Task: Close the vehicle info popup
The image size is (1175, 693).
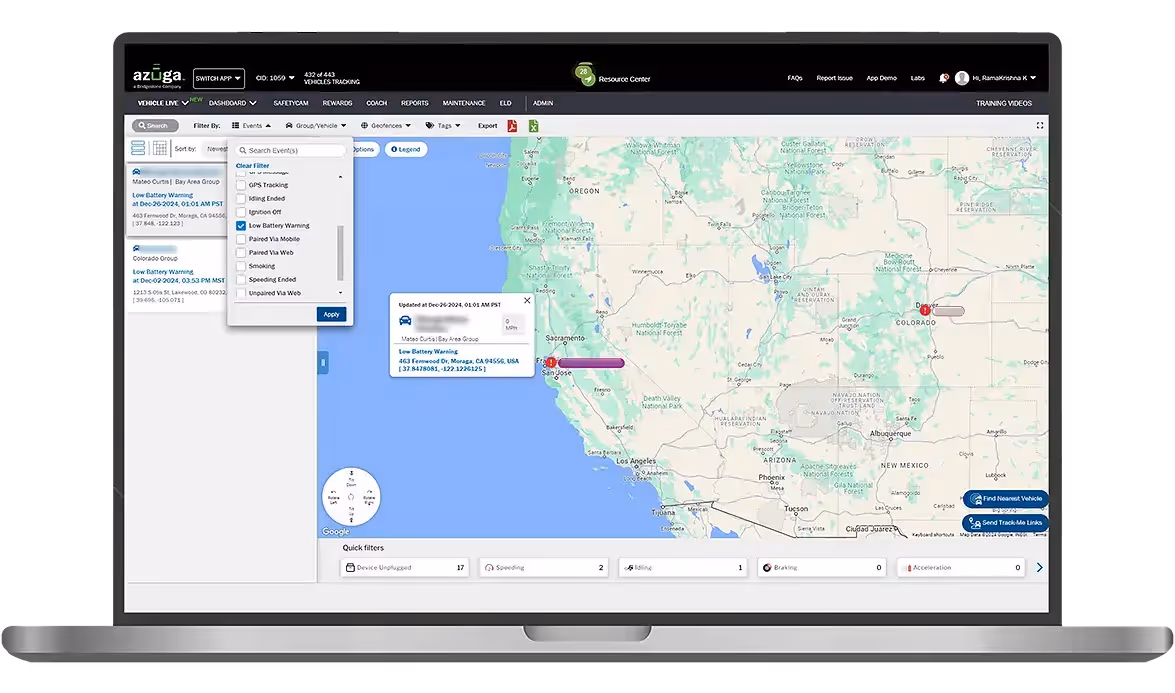Action: (527, 300)
